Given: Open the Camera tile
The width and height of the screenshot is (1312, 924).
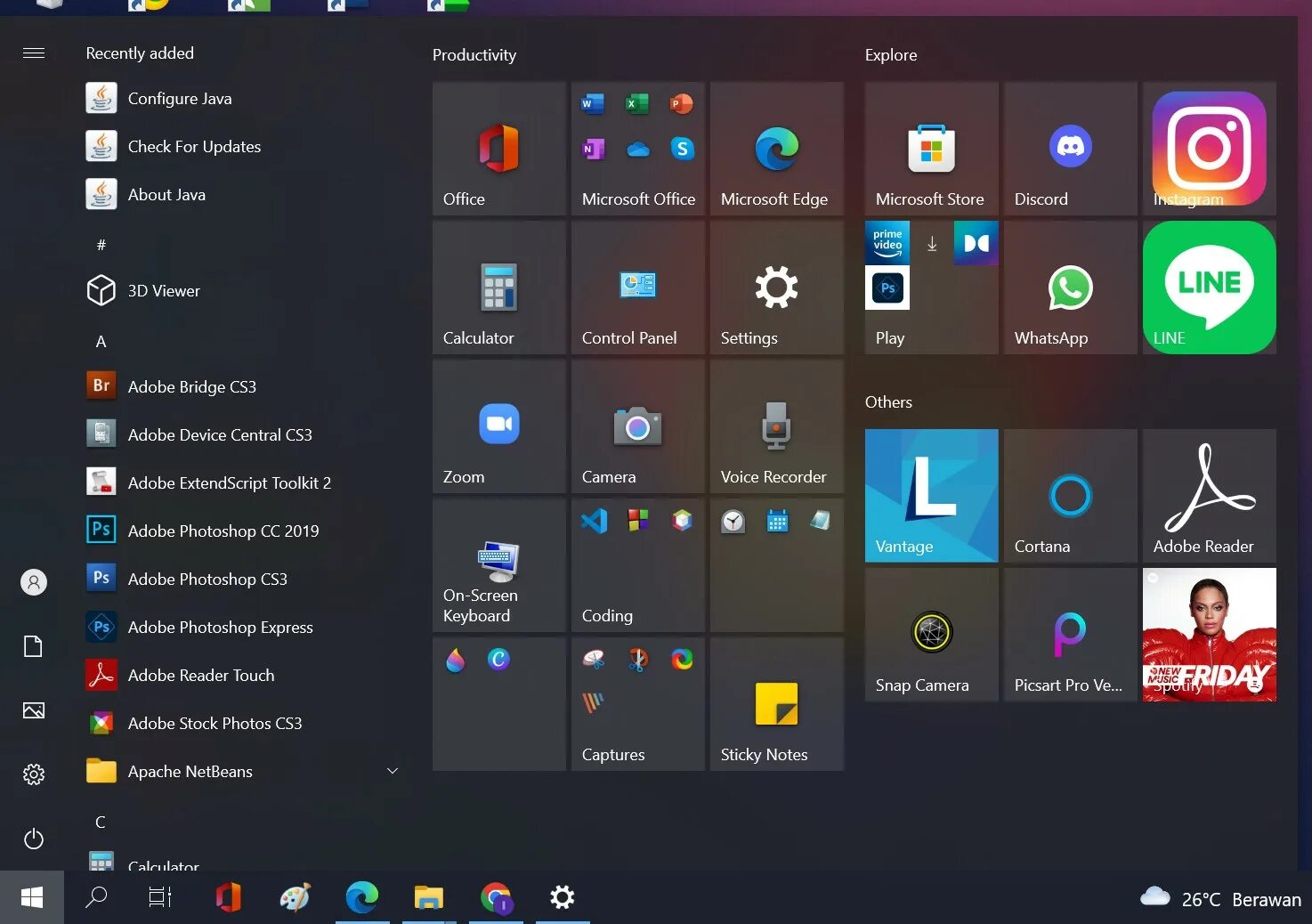Looking at the screenshot, I should point(638,426).
